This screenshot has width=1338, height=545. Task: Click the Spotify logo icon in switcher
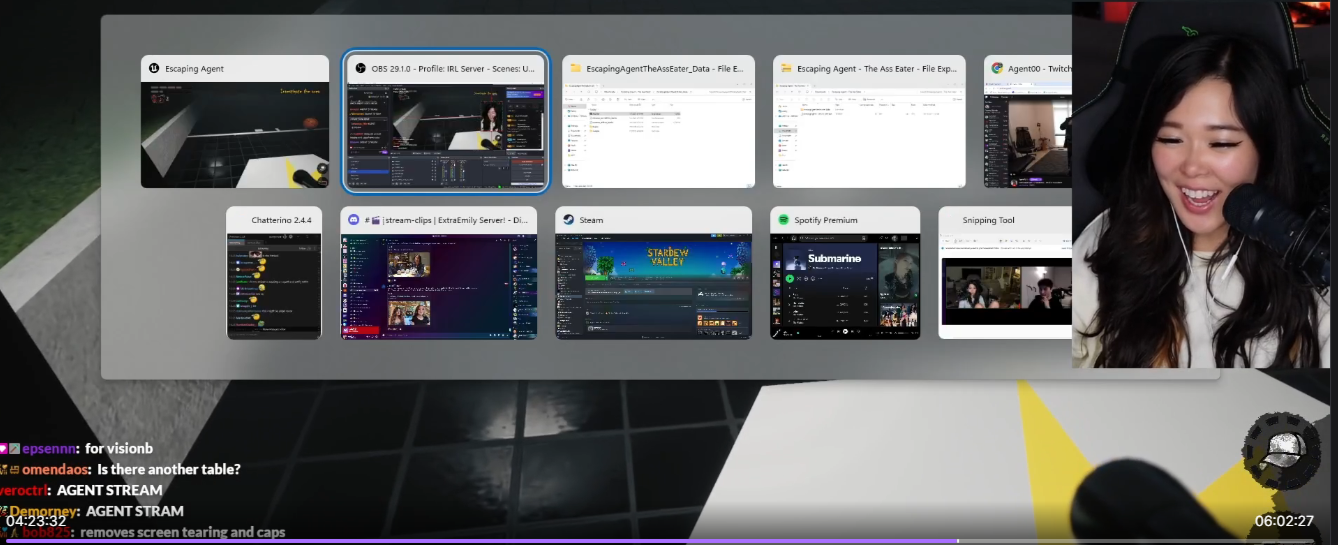(784, 220)
